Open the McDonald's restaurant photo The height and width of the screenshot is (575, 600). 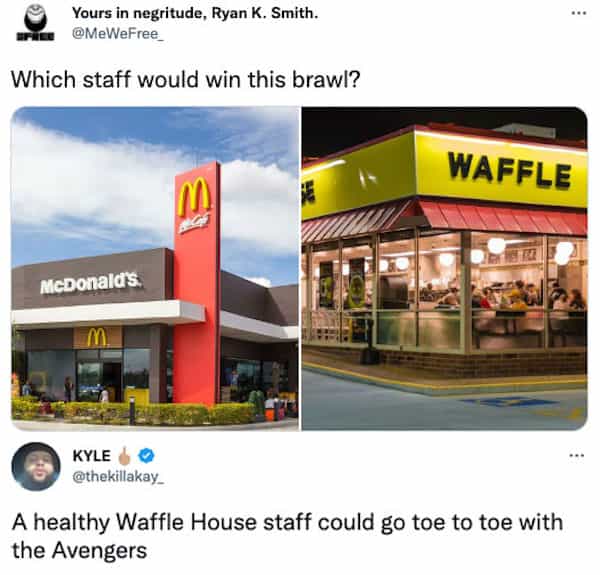155,269
